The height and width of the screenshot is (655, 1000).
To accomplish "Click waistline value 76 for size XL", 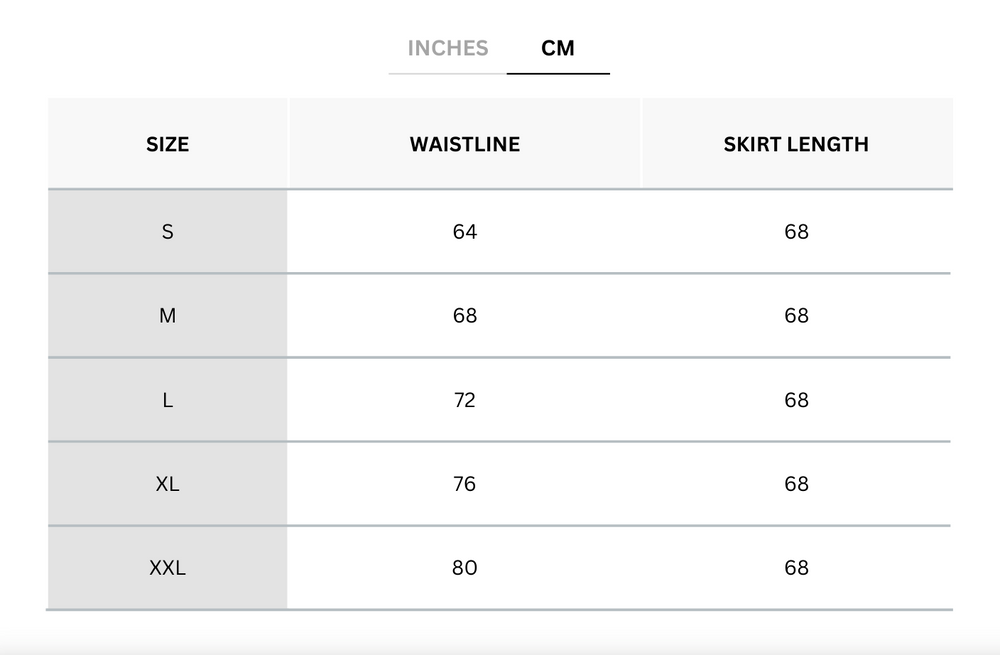I will (x=465, y=484).
